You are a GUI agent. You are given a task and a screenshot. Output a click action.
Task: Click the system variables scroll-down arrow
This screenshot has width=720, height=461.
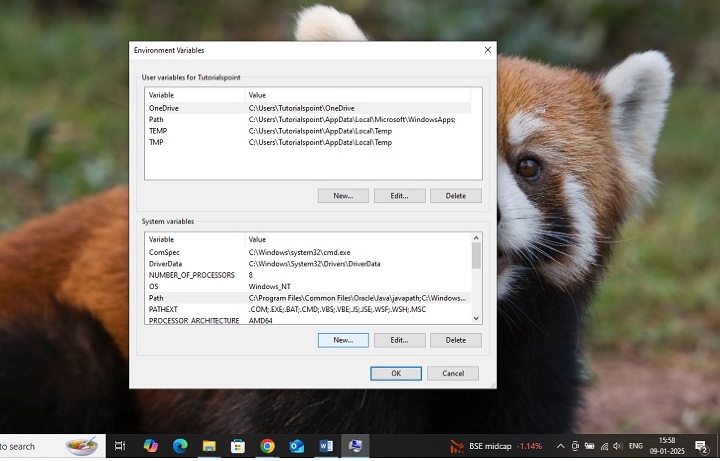tap(476, 318)
